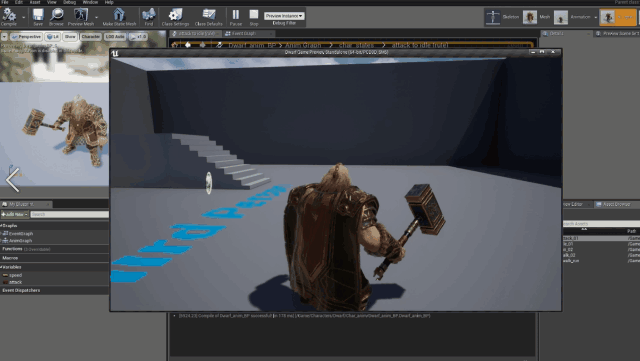The height and width of the screenshot is (361, 640).
Task: Click the home icon in graph breadcrumb bar
Action: pos(175,45)
